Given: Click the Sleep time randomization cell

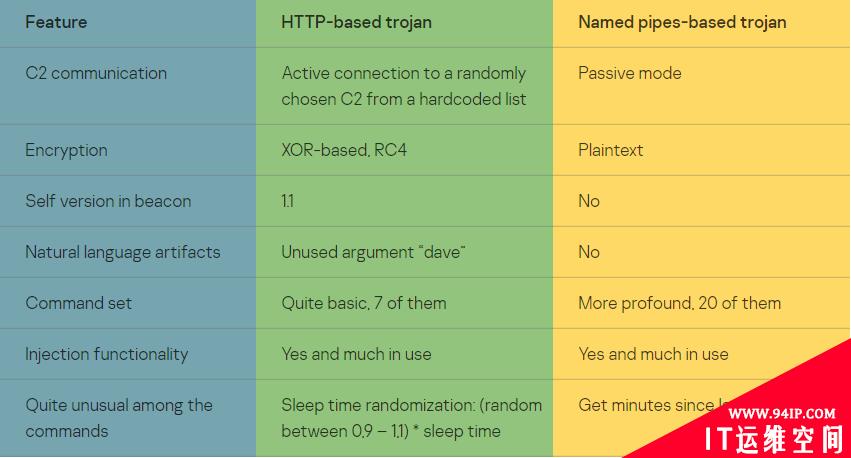Looking at the screenshot, I should coord(411,418).
